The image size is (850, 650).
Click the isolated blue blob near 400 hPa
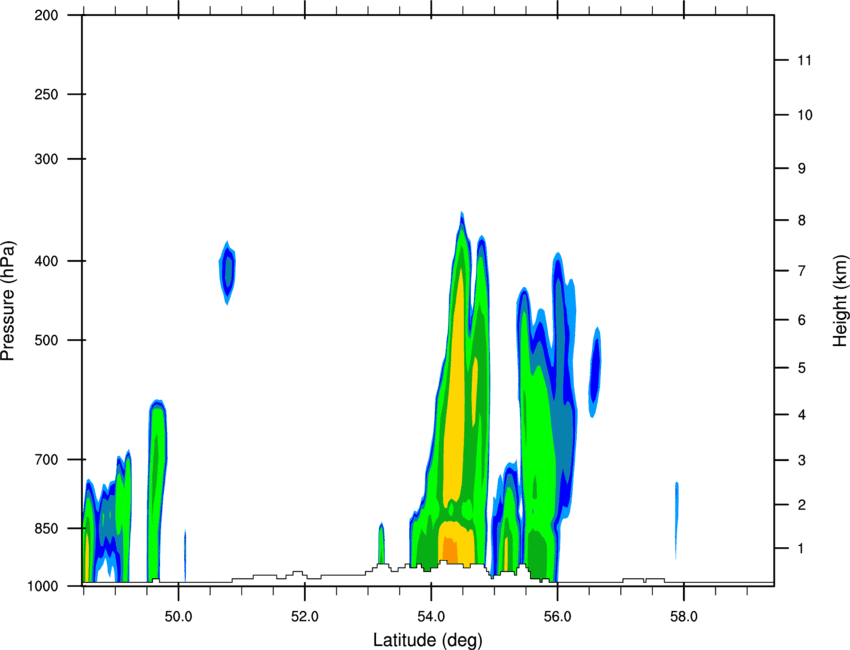coord(228,273)
